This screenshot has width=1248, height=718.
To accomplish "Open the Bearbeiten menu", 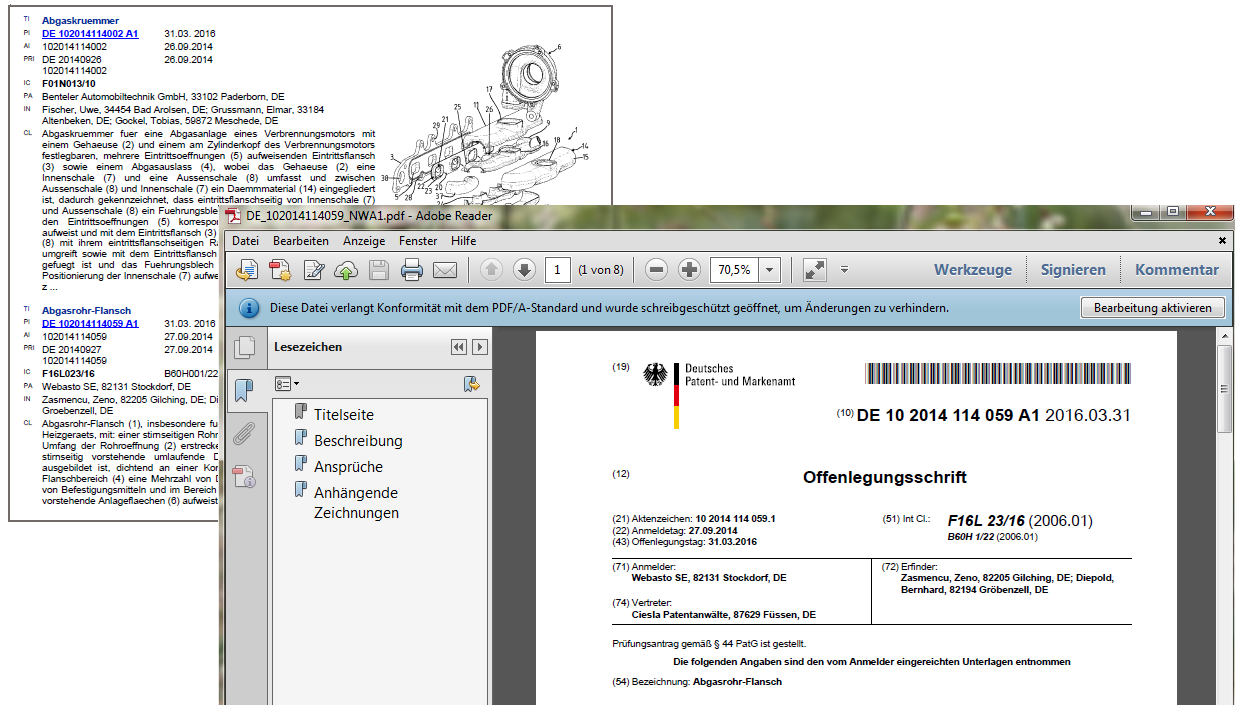I will pyautogui.click(x=301, y=241).
